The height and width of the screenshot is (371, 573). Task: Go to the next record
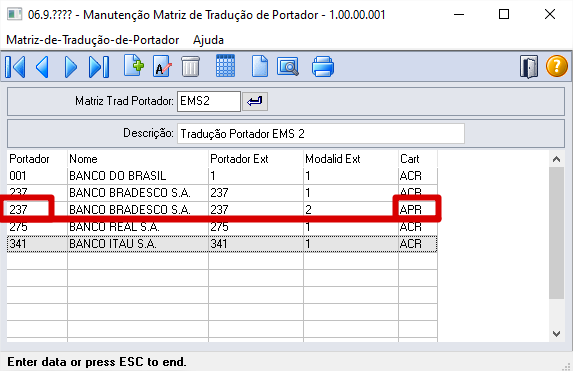tap(71, 67)
